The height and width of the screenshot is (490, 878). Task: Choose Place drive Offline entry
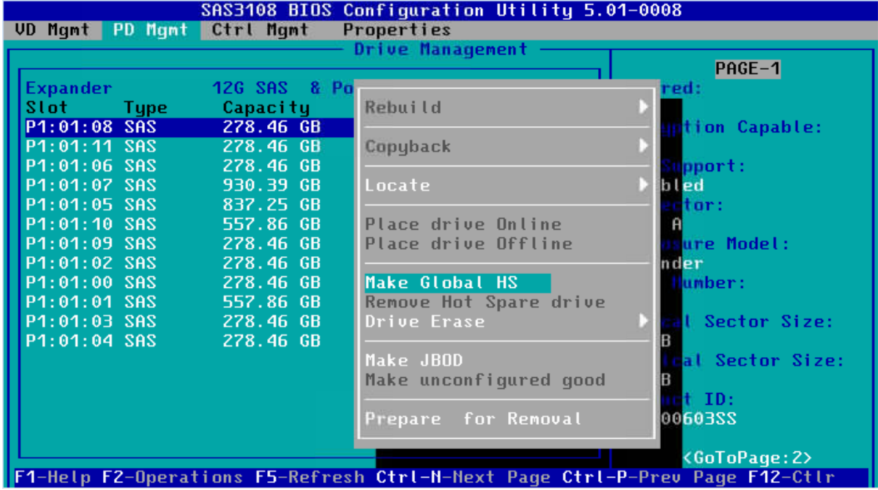[x=468, y=244]
